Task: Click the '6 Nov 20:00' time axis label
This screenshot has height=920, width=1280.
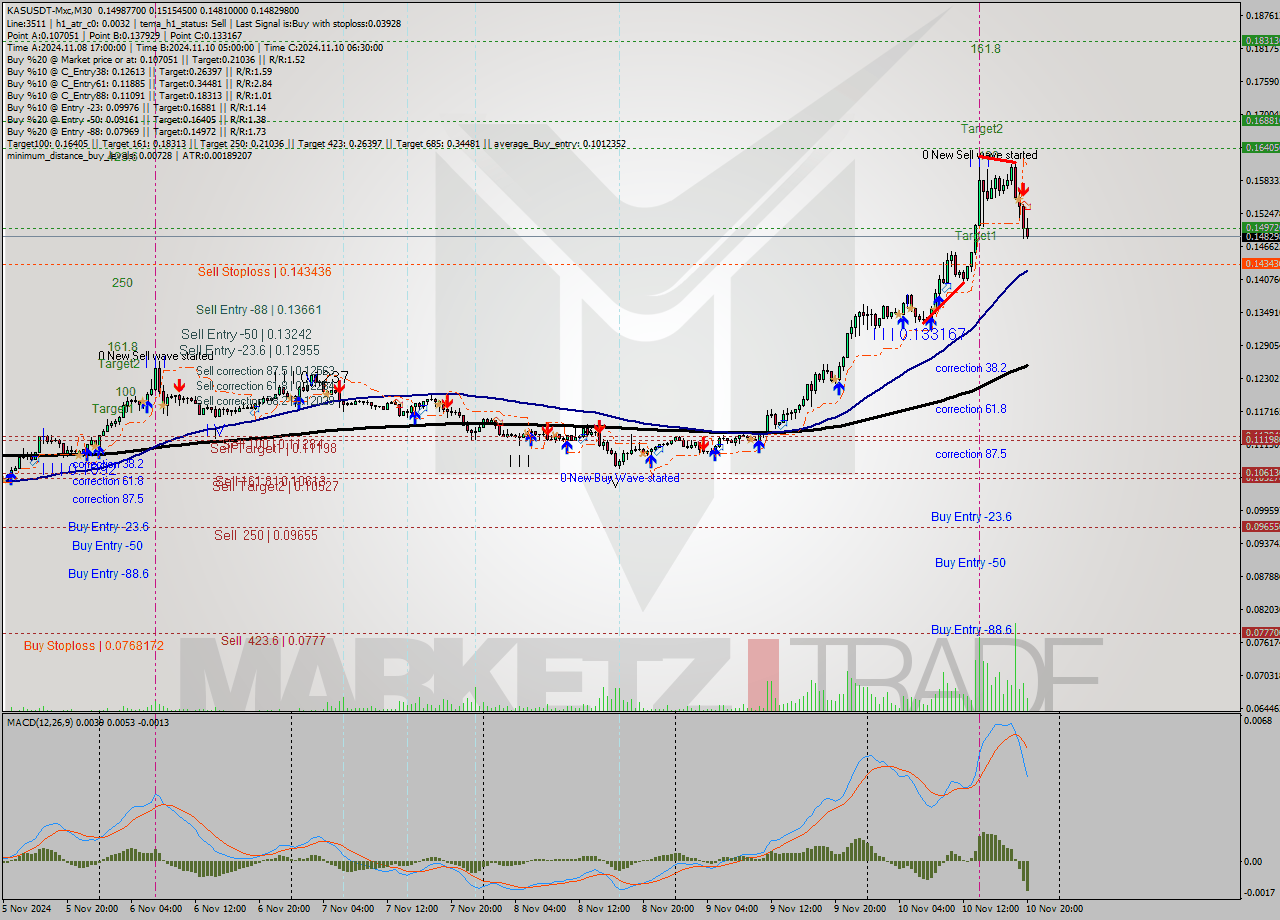Action: click(x=285, y=909)
